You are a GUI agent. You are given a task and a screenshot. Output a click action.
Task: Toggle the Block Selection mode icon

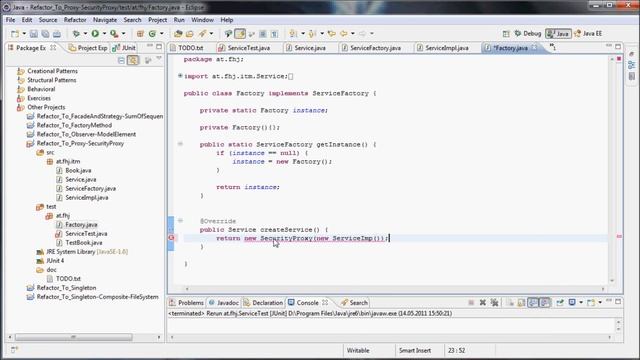point(263,33)
